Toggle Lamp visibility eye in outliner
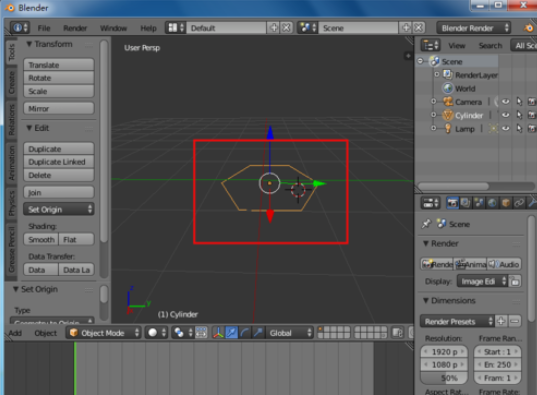The width and height of the screenshot is (537, 395). (x=505, y=128)
